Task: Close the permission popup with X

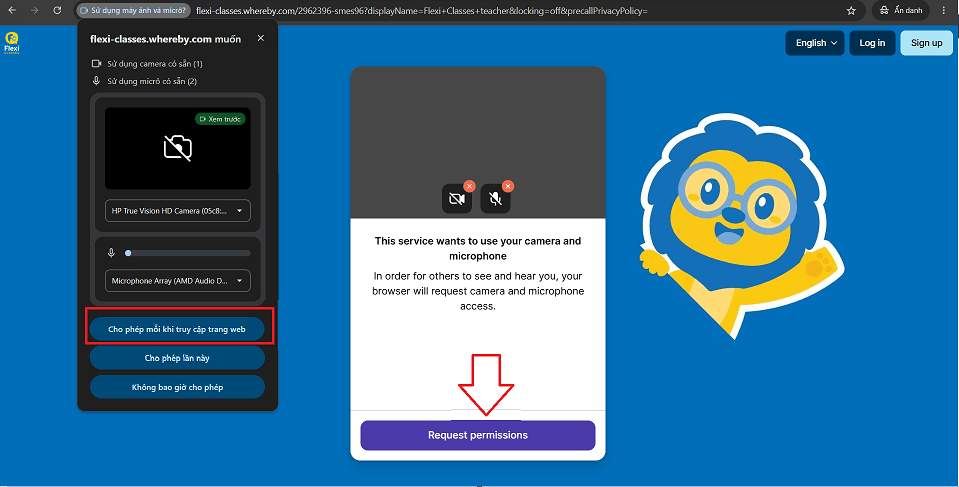Action: [x=261, y=38]
